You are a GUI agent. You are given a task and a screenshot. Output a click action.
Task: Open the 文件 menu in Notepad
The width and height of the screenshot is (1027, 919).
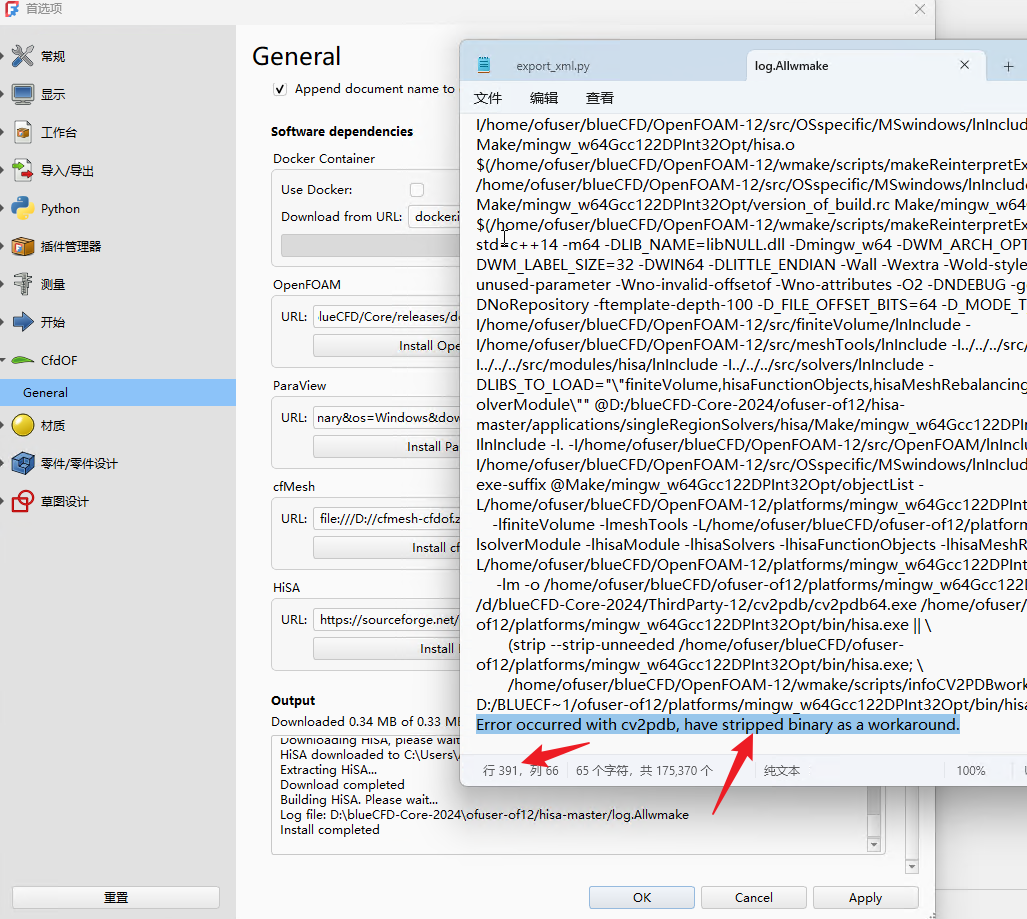point(487,98)
